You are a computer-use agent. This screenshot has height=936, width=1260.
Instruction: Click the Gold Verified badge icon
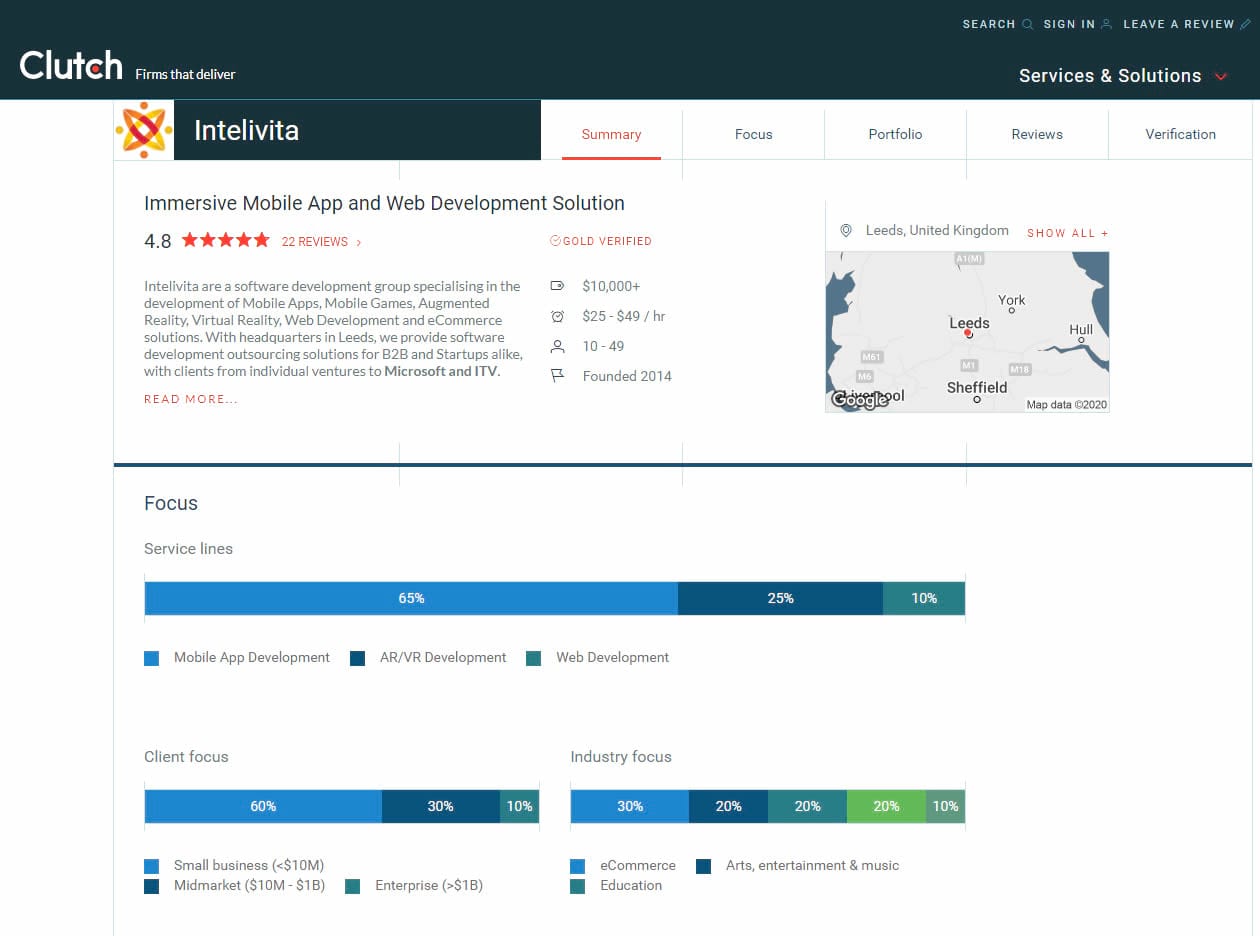(555, 241)
